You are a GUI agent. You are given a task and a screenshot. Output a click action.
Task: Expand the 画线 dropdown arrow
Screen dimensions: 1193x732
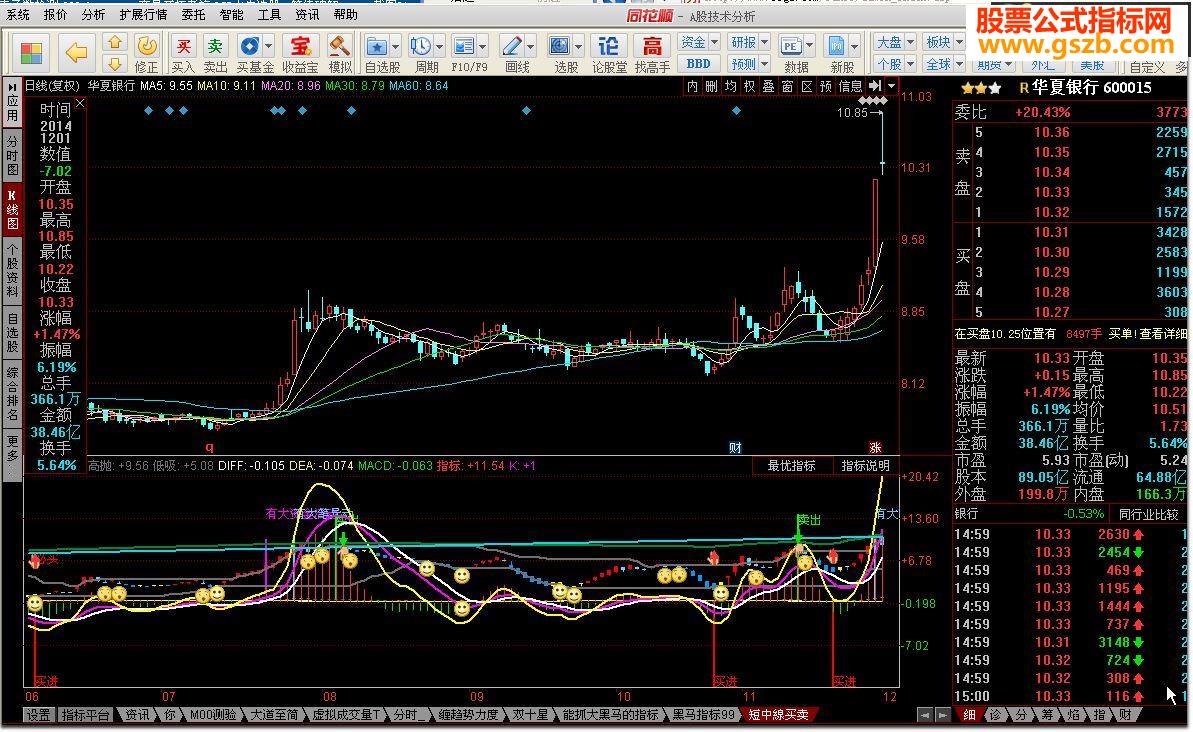point(530,47)
